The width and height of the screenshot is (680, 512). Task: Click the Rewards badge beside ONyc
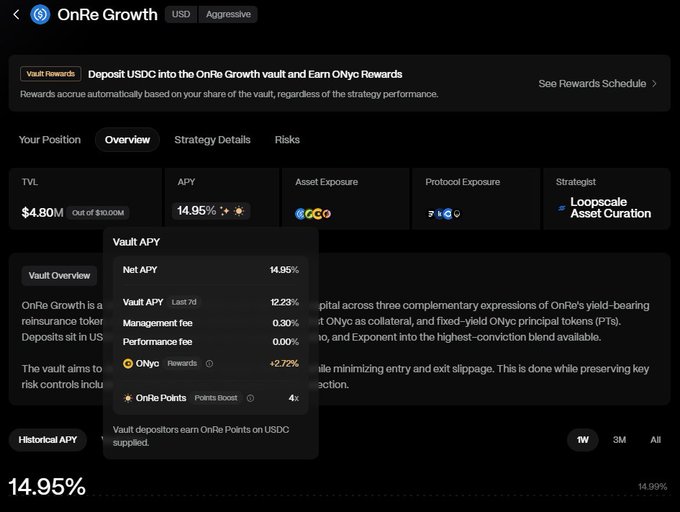(182, 363)
